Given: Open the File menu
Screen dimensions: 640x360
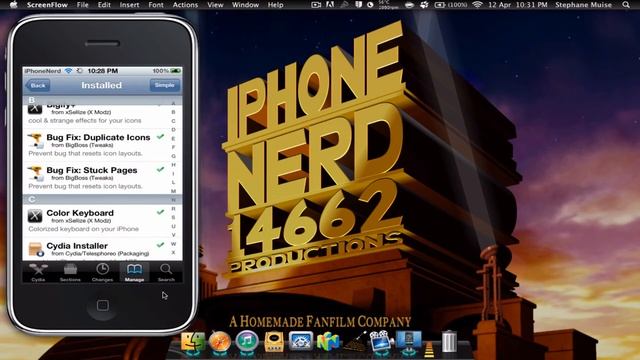Looking at the screenshot, I should pos(82,5).
